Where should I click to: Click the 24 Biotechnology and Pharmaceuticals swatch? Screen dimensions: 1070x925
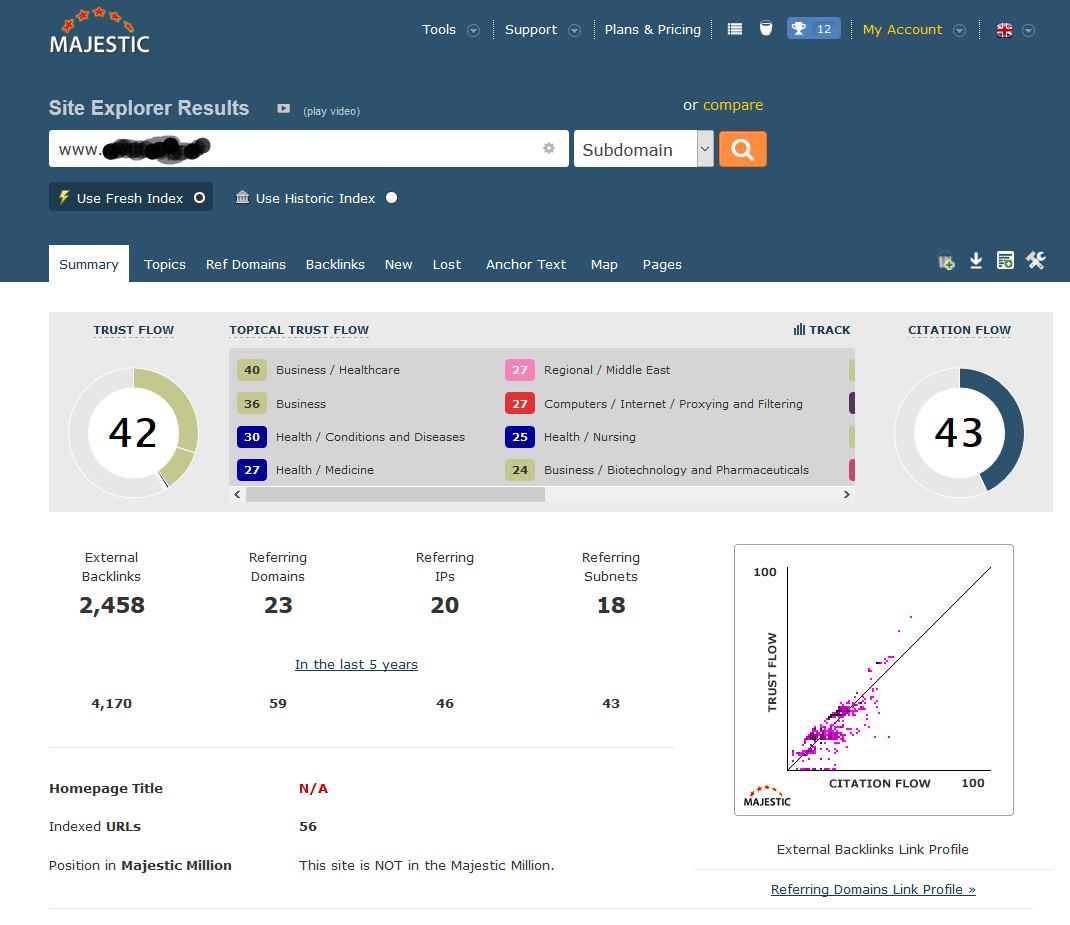pyautogui.click(x=520, y=469)
